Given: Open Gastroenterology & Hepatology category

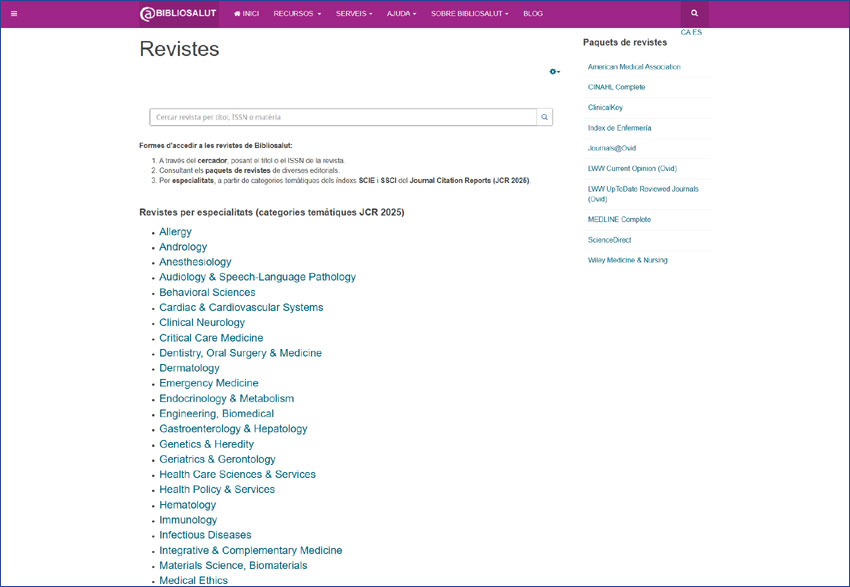Looking at the screenshot, I should tap(233, 429).
